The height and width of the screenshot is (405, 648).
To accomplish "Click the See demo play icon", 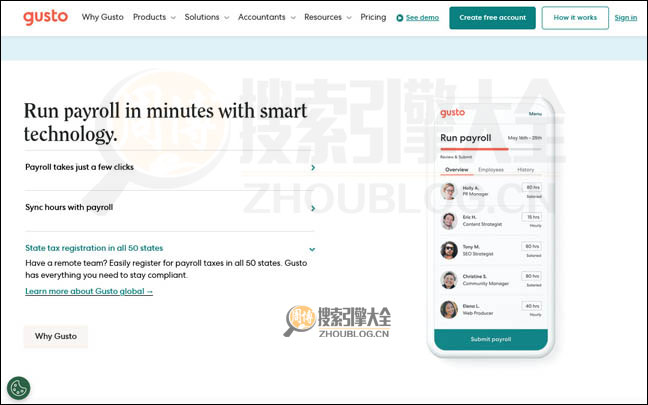I will pyautogui.click(x=400, y=18).
